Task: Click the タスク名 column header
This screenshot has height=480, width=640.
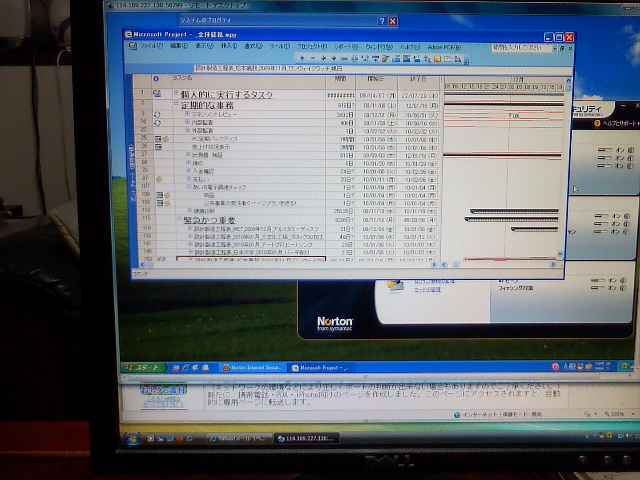Action: pos(184,78)
